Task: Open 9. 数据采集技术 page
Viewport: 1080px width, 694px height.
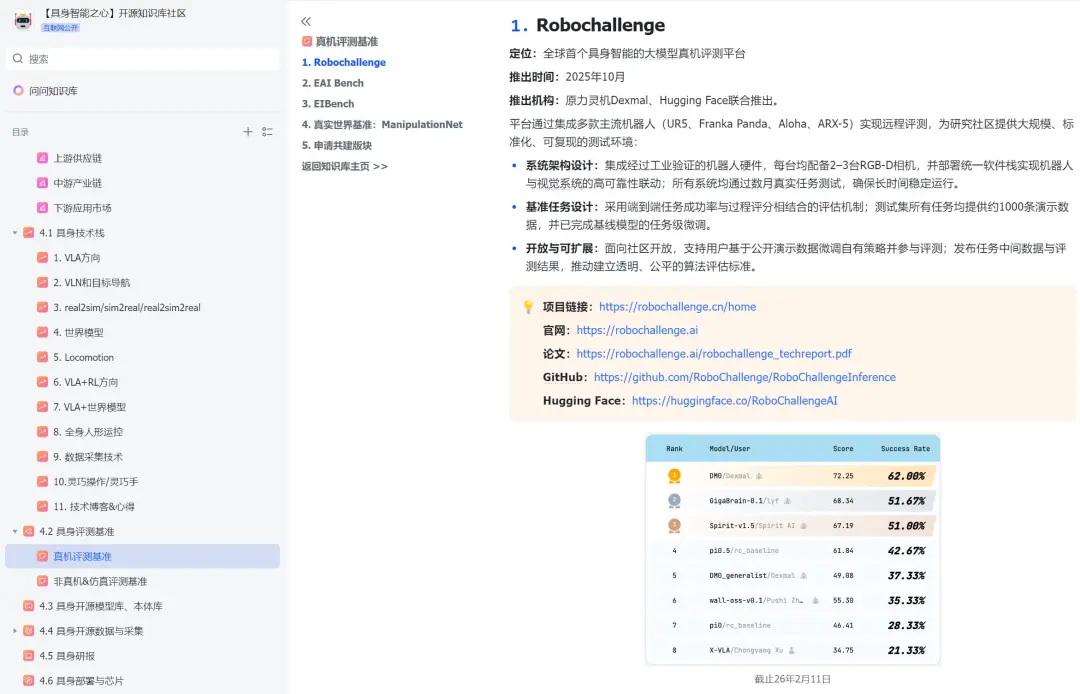Action: [x=87, y=456]
